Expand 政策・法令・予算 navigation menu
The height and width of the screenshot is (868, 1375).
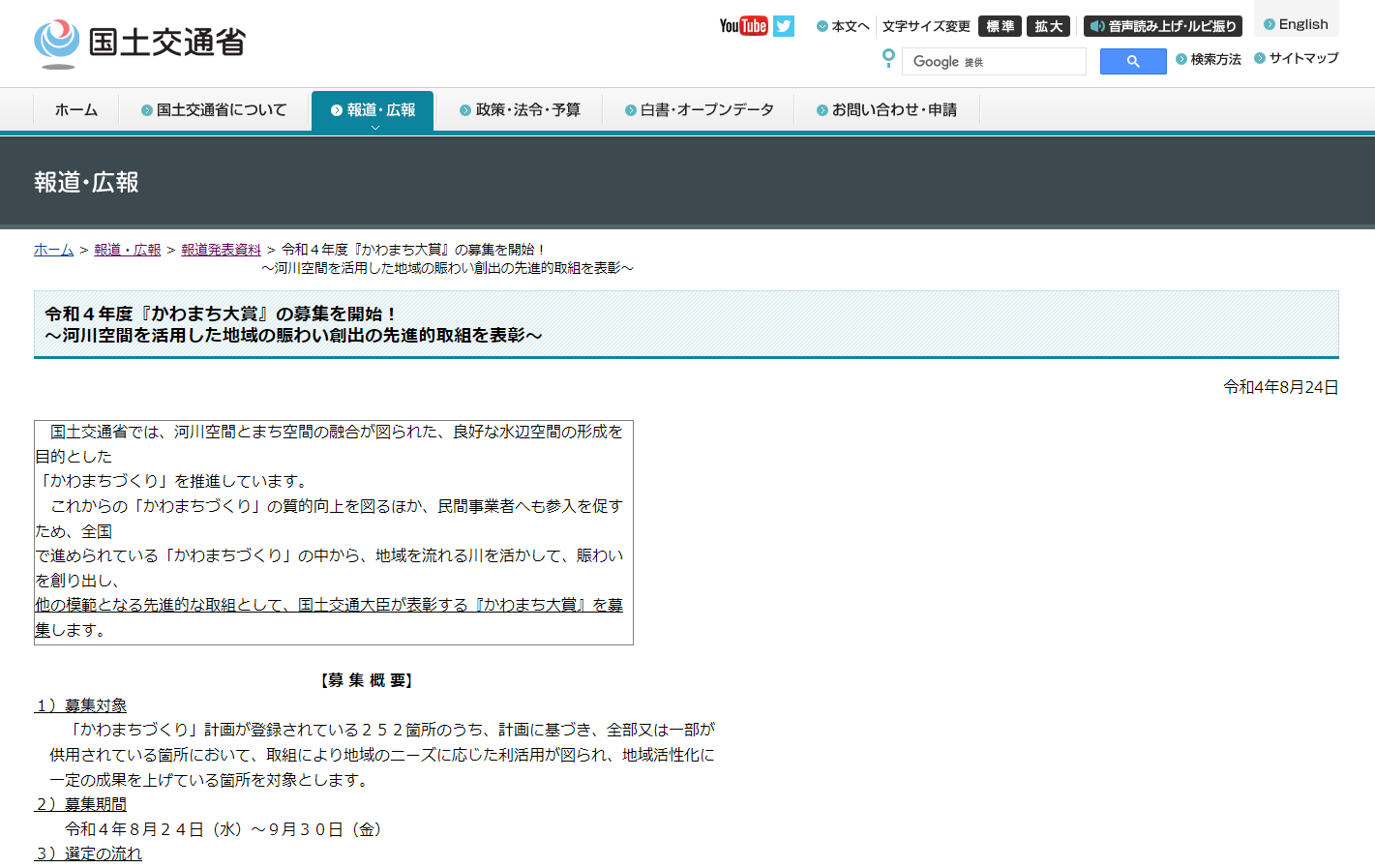pyautogui.click(x=520, y=110)
